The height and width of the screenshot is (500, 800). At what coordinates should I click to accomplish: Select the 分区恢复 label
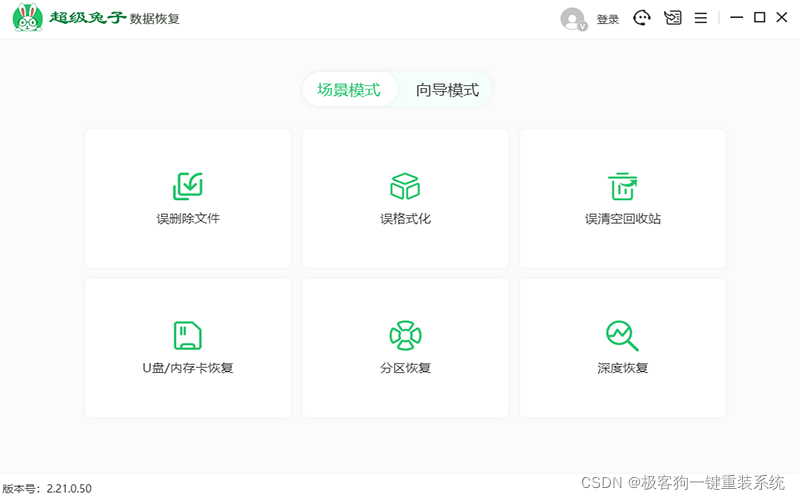(405, 368)
